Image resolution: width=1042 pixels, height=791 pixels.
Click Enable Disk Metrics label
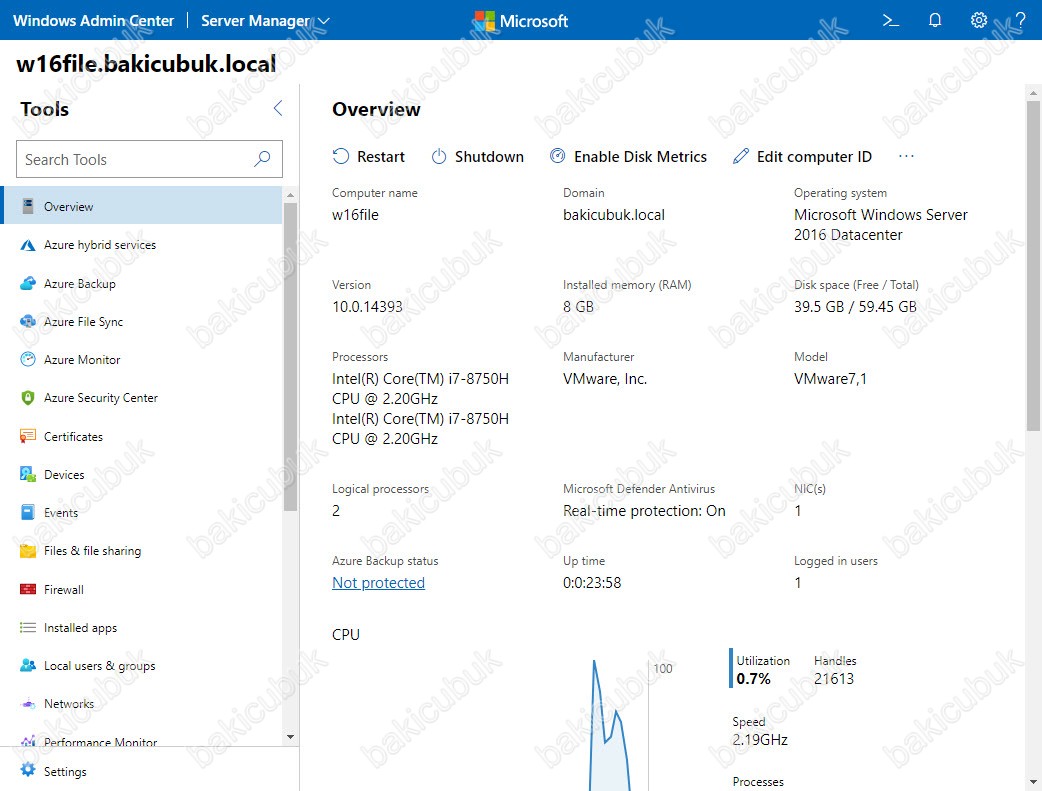[x=641, y=156]
